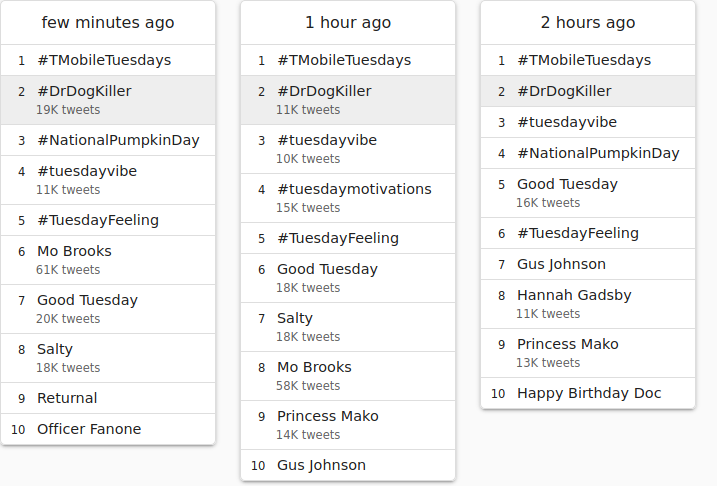Click the 2 hours ago column header
Viewport: 717px width, 486px height.
click(x=588, y=22)
